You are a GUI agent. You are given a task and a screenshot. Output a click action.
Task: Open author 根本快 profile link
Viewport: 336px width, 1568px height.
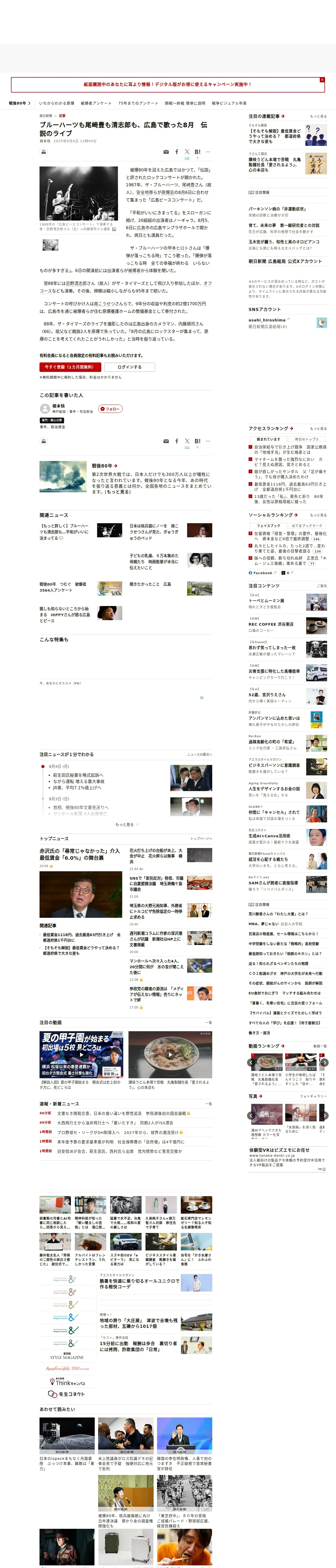(59, 406)
